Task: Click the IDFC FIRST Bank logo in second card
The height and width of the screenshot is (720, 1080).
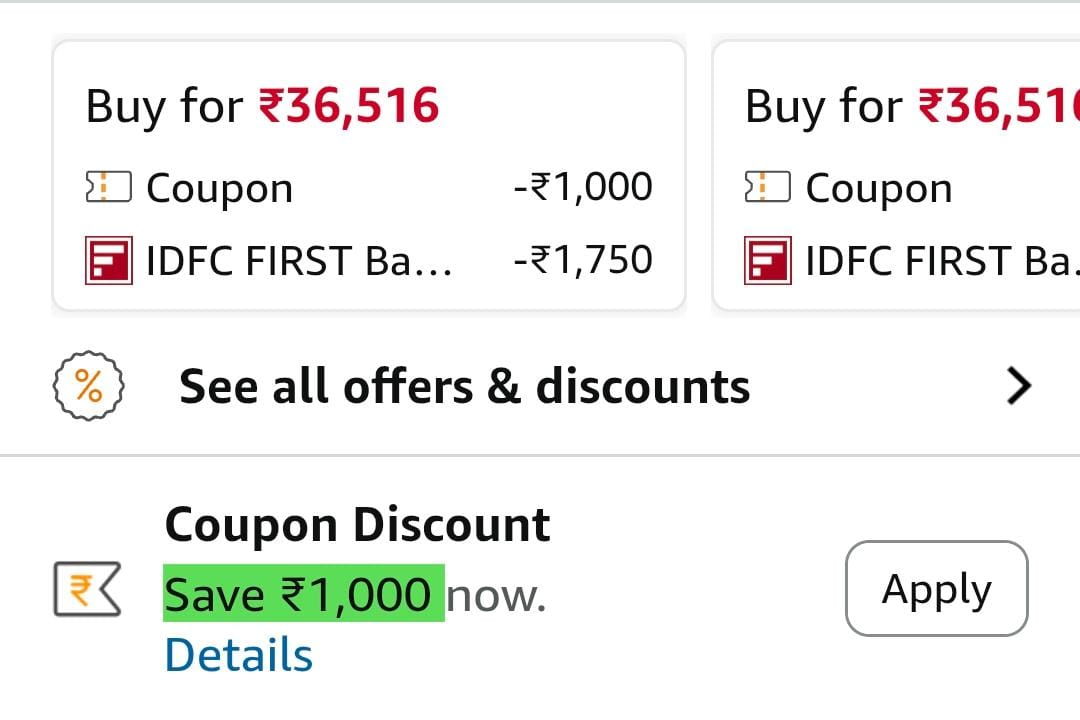Action: pos(767,260)
